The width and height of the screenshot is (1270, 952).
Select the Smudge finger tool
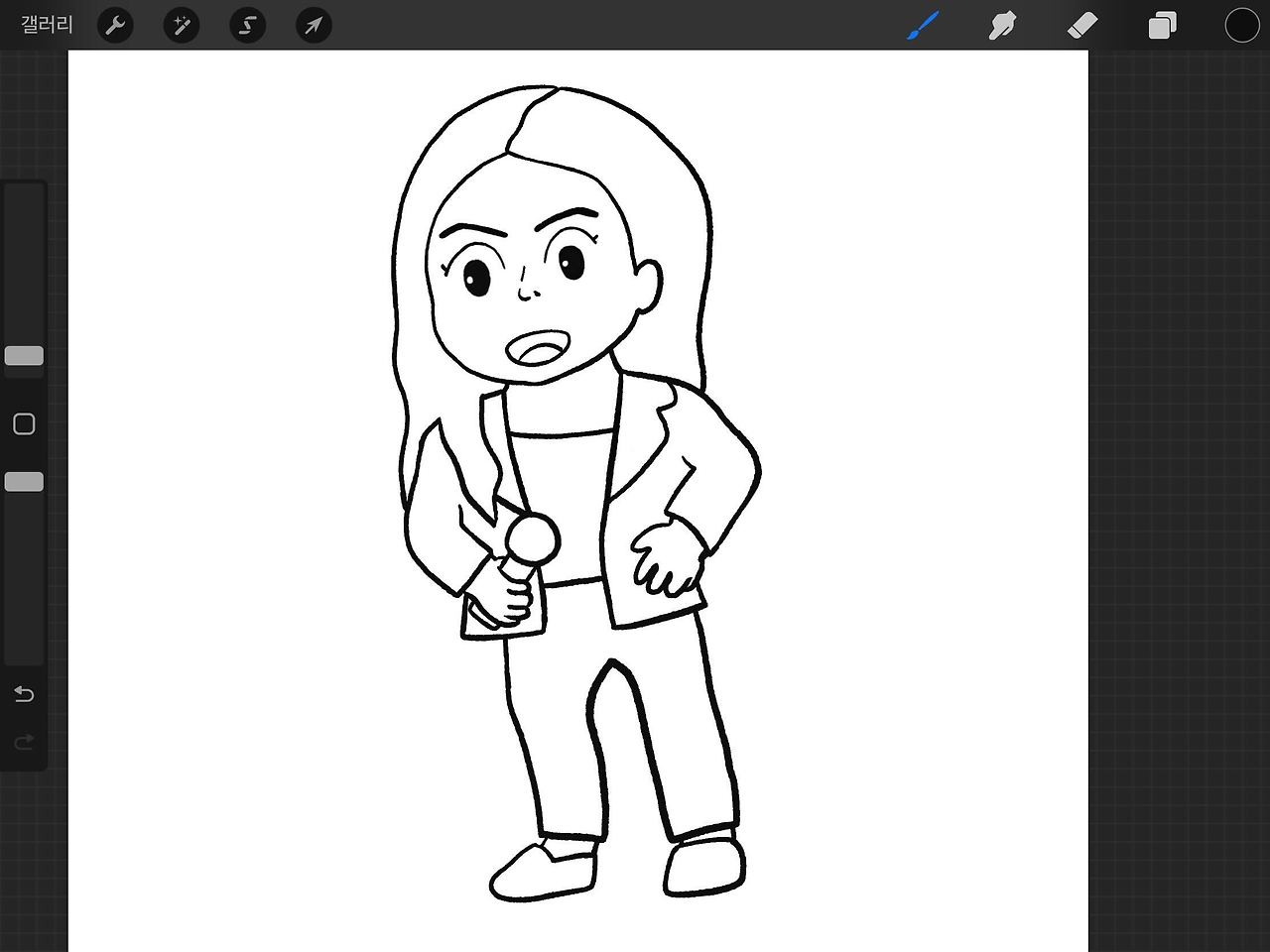coord(1003,26)
